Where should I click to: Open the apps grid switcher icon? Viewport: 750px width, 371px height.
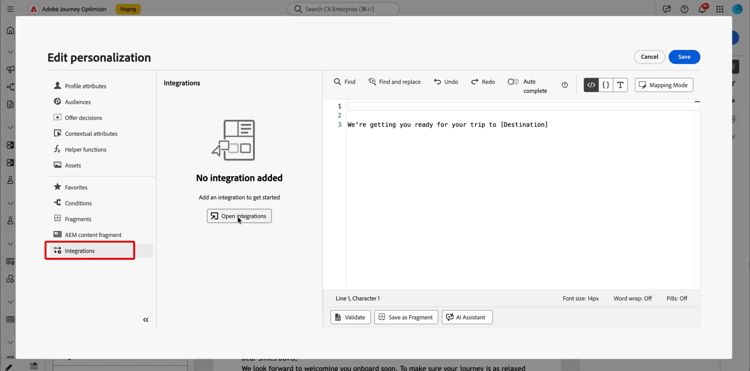click(x=720, y=9)
